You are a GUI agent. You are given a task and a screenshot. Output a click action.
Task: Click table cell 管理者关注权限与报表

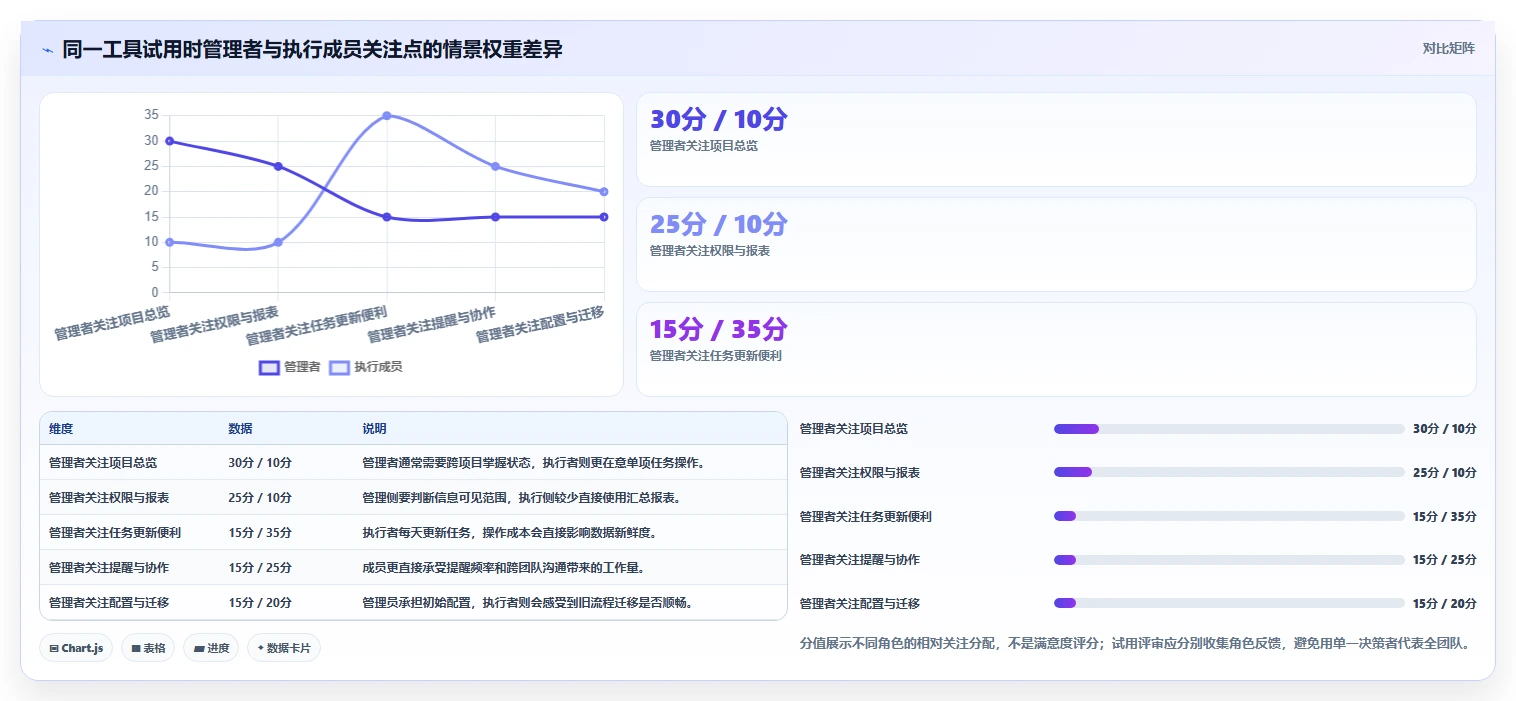[109, 497]
